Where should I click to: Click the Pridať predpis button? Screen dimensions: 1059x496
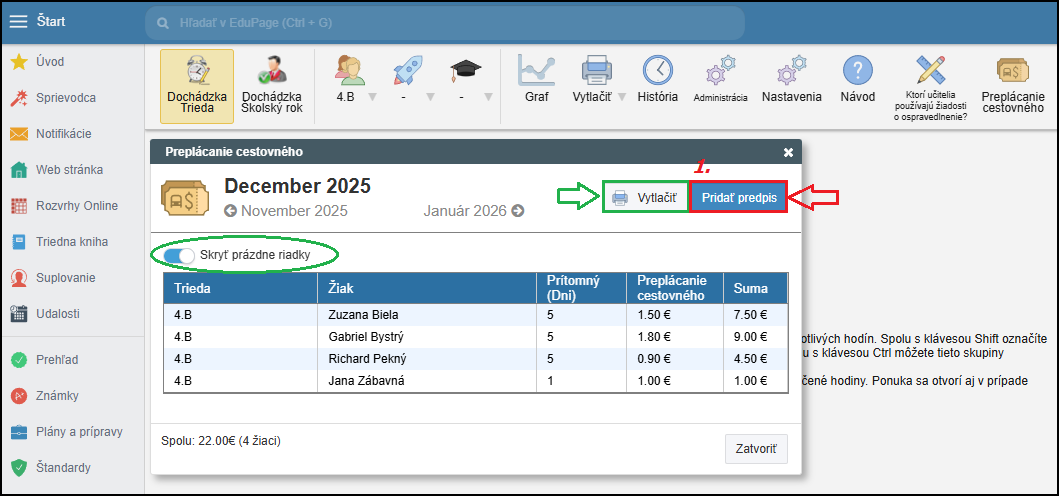pyautogui.click(x=738, y=197)
